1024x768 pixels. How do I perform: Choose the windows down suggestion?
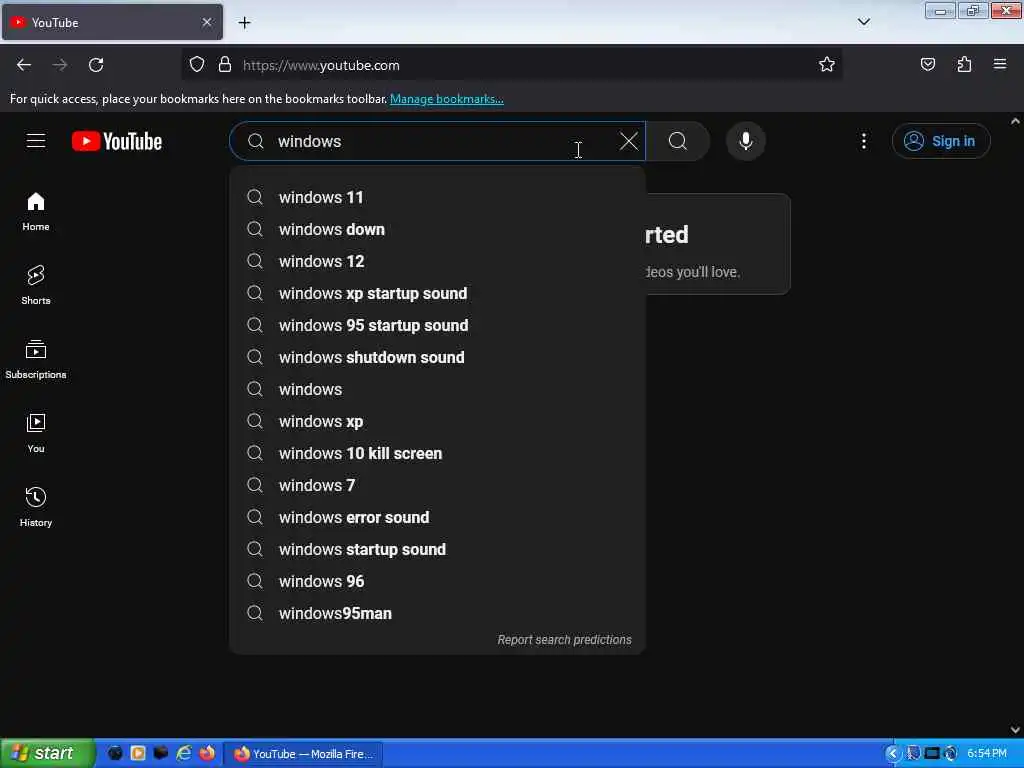click(x=437, y=229)
